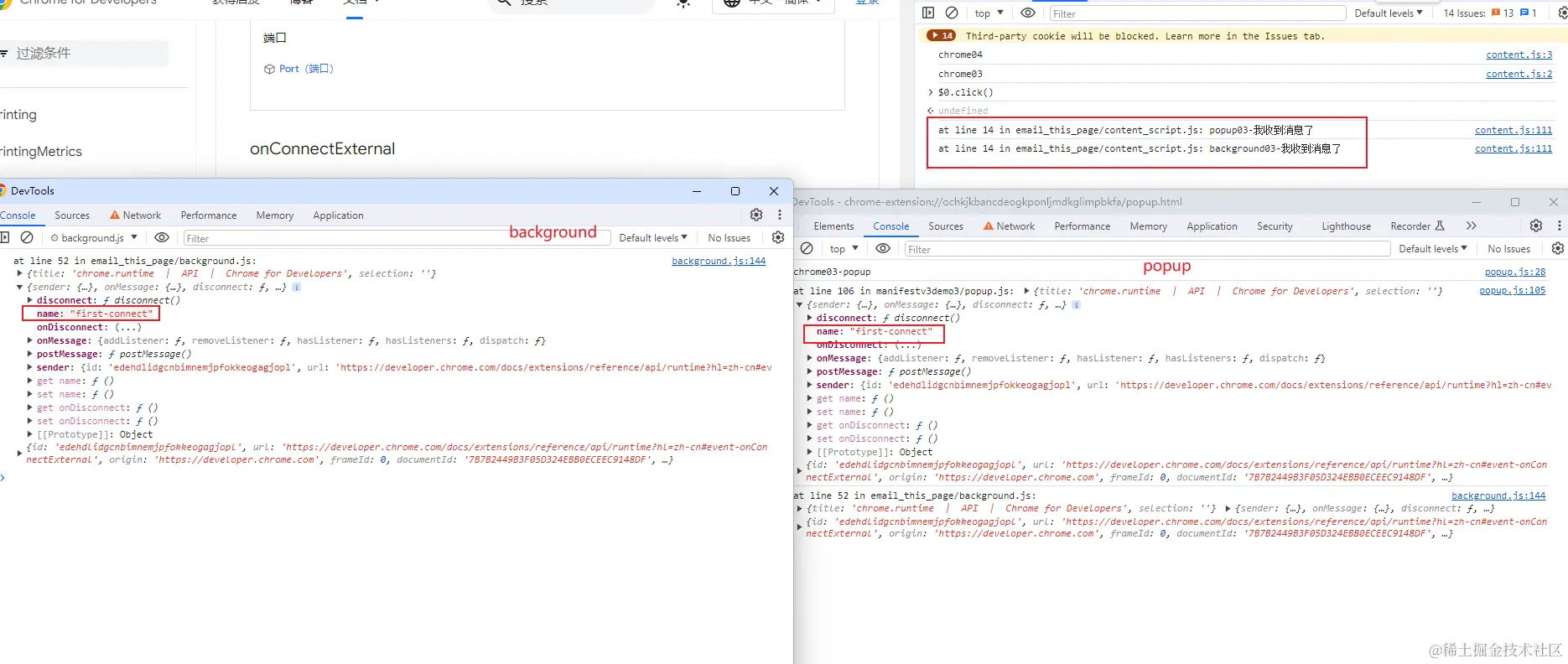Focus Filter field in top-right console
Image resolution: width=1568 pixels, height=664 pixels.
[1197, 13]
